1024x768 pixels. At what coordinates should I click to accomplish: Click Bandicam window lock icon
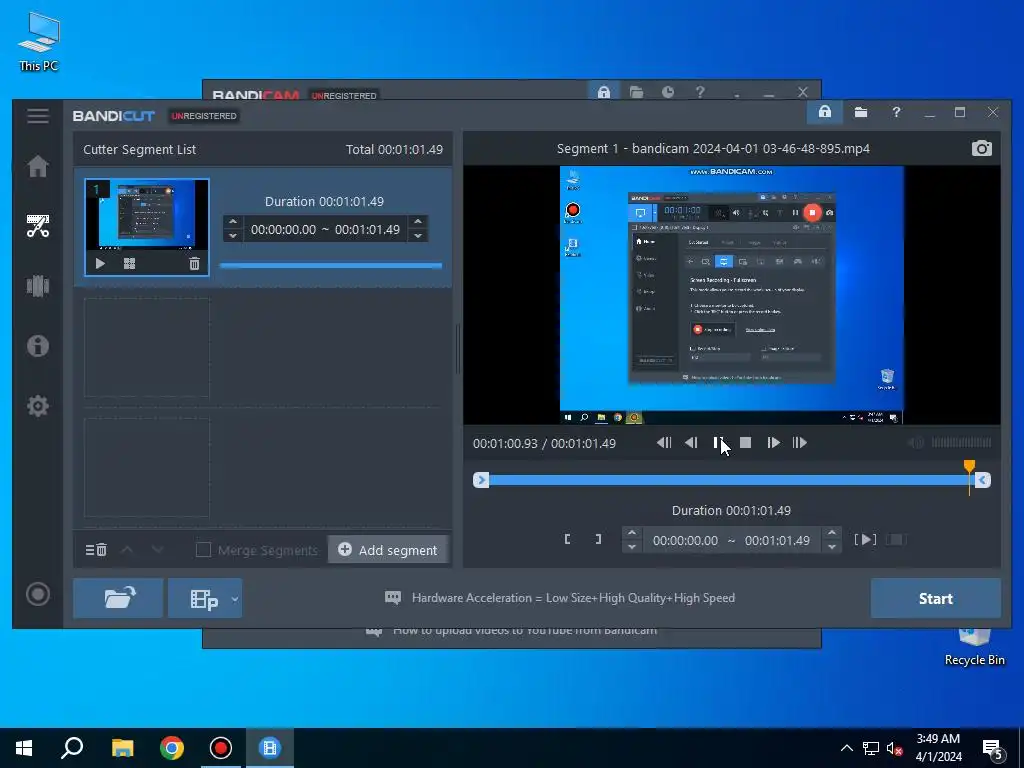pyautogui.click(x=603, y=91)
